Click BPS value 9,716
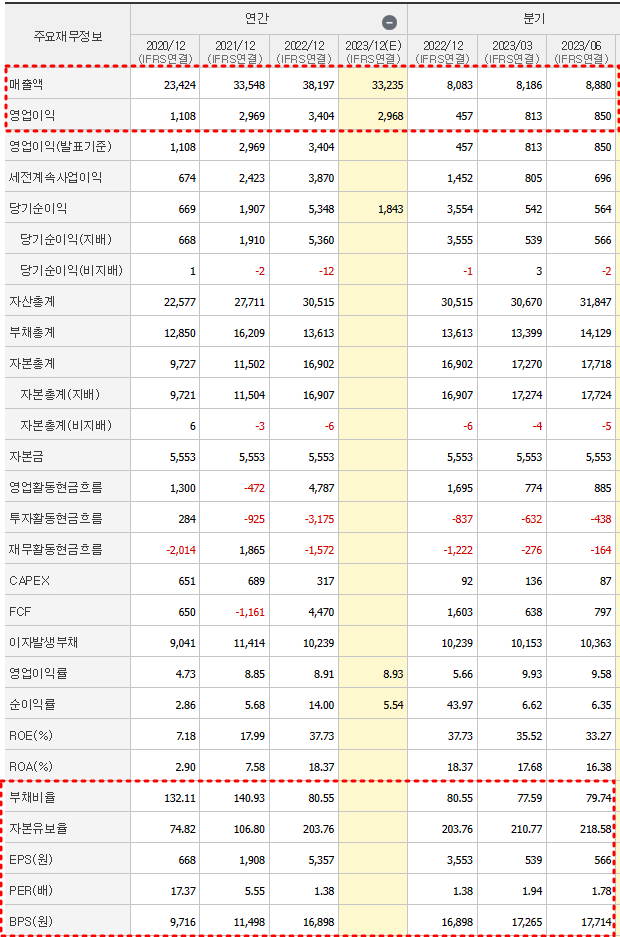The height and width of the screenshot is (937, 620). click(x=183, y=922)
